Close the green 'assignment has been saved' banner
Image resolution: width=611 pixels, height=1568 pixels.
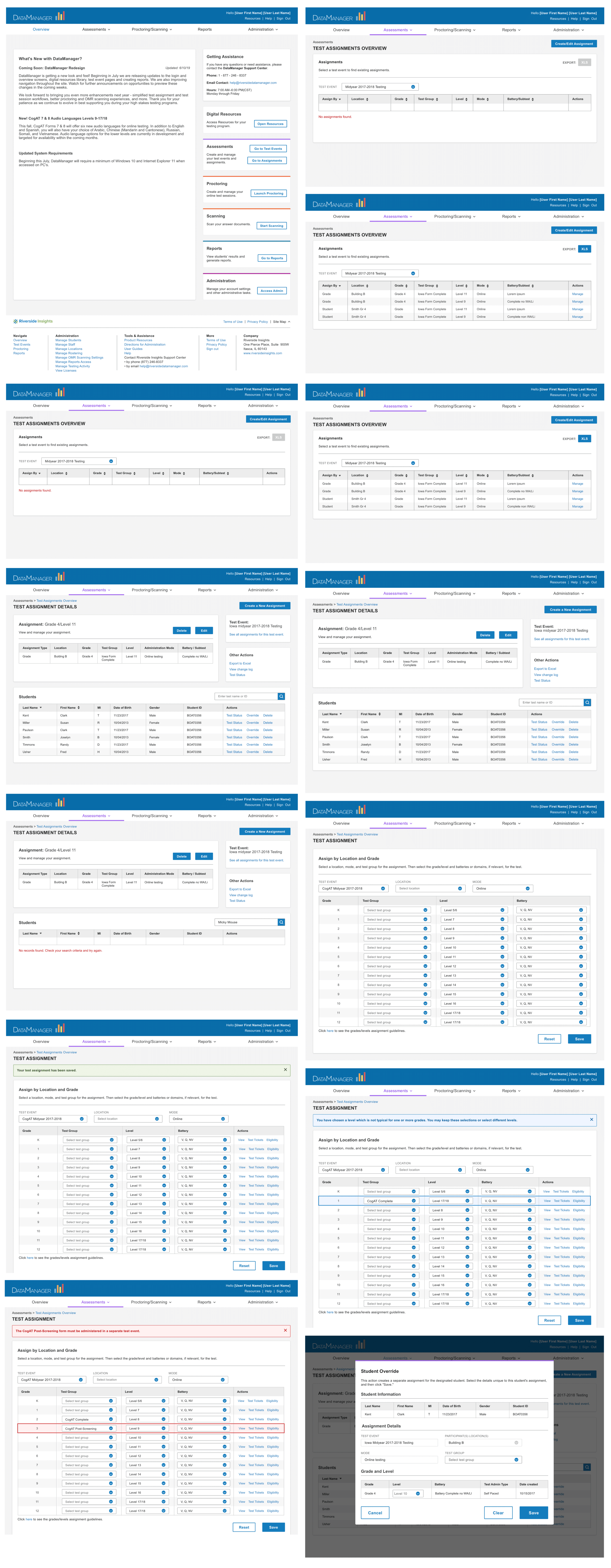coord(285,1069)
